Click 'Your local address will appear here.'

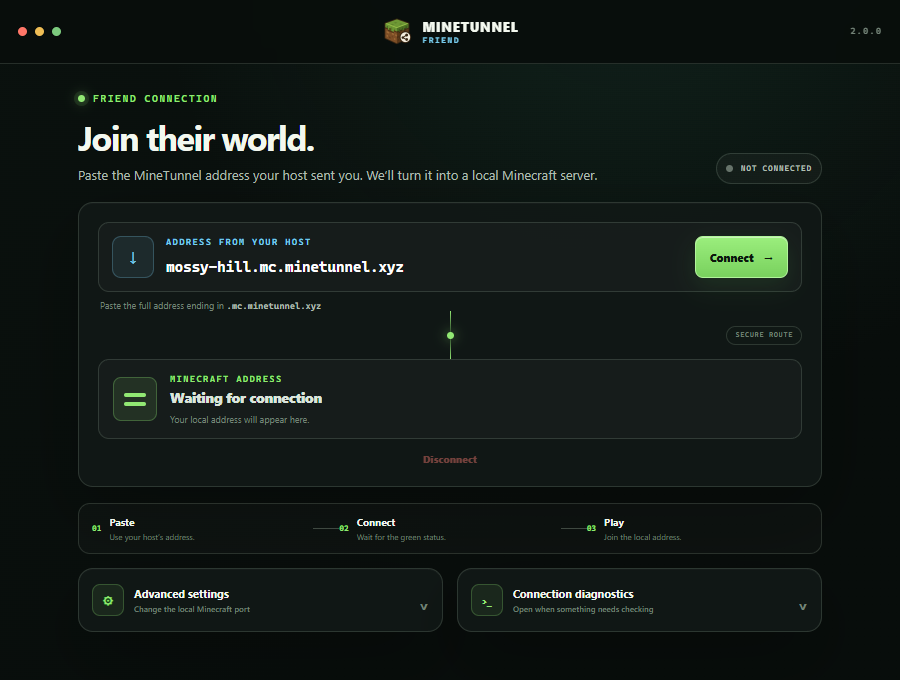pos(239,420)
